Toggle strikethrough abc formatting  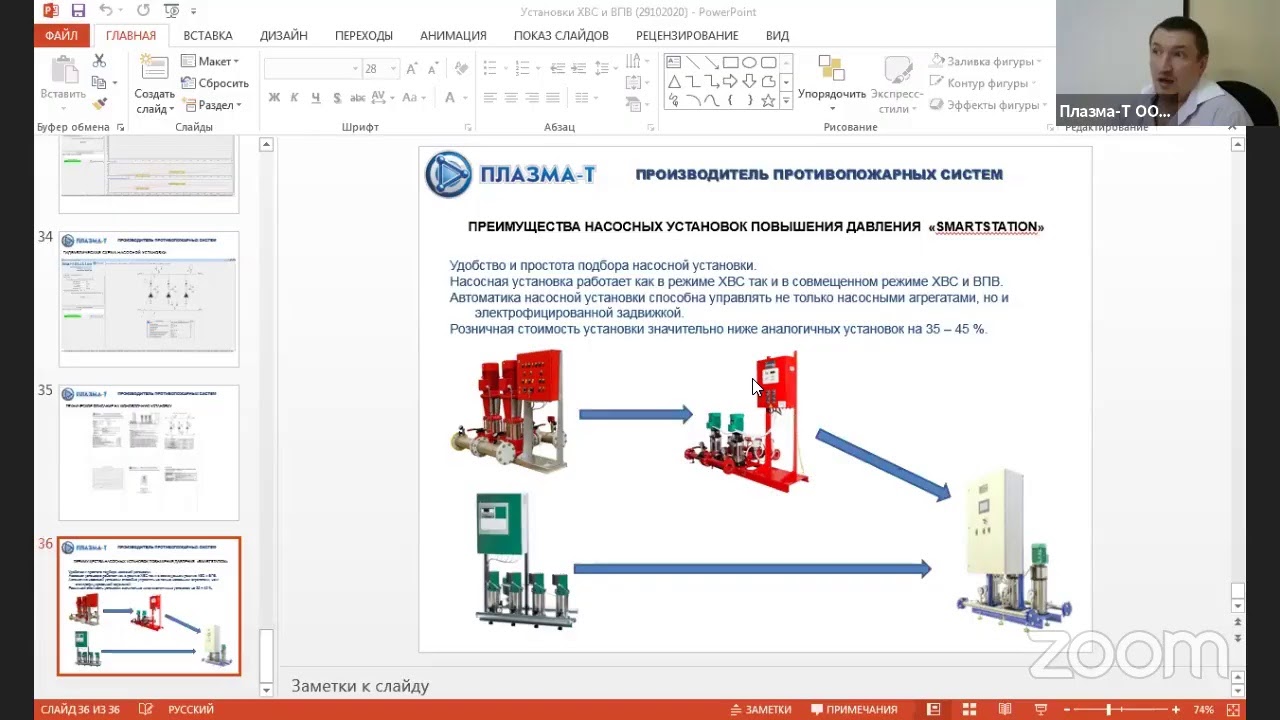[357, 98]
